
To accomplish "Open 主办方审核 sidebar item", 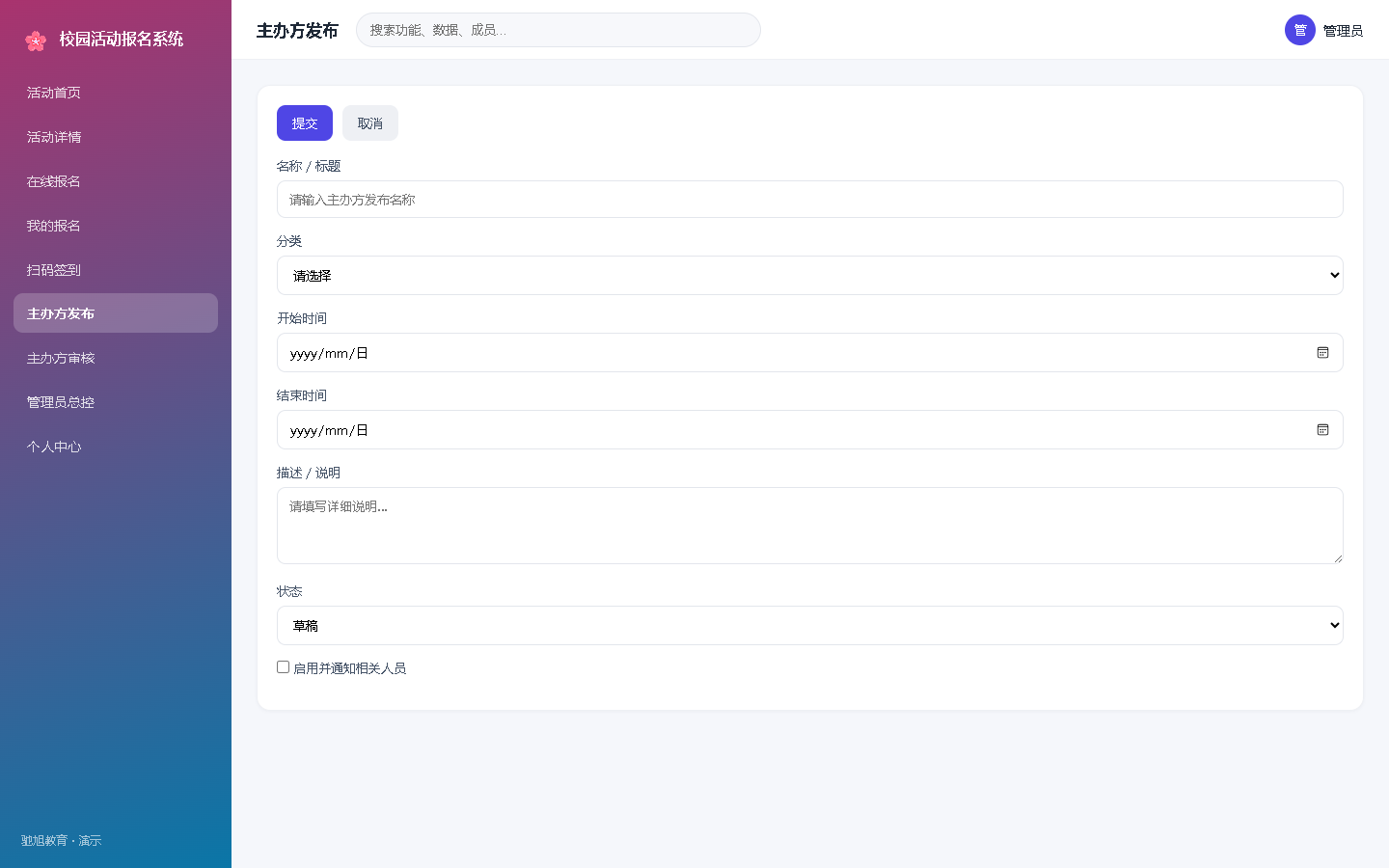I will (x=116, y=358).
